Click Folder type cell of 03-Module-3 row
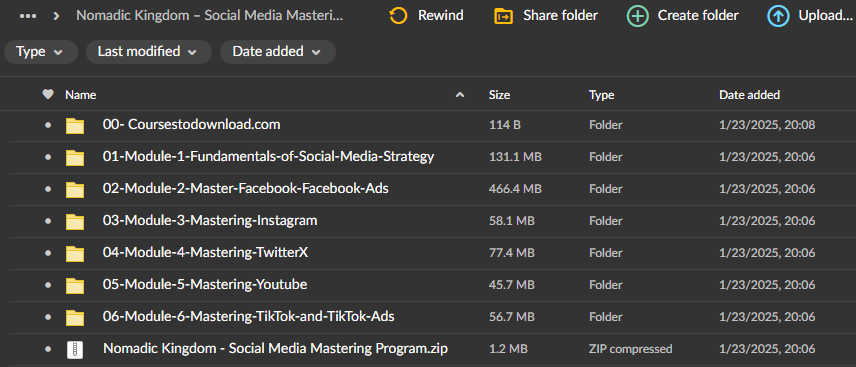The height and width of the screenshot is (367, 856). (605, 221)
